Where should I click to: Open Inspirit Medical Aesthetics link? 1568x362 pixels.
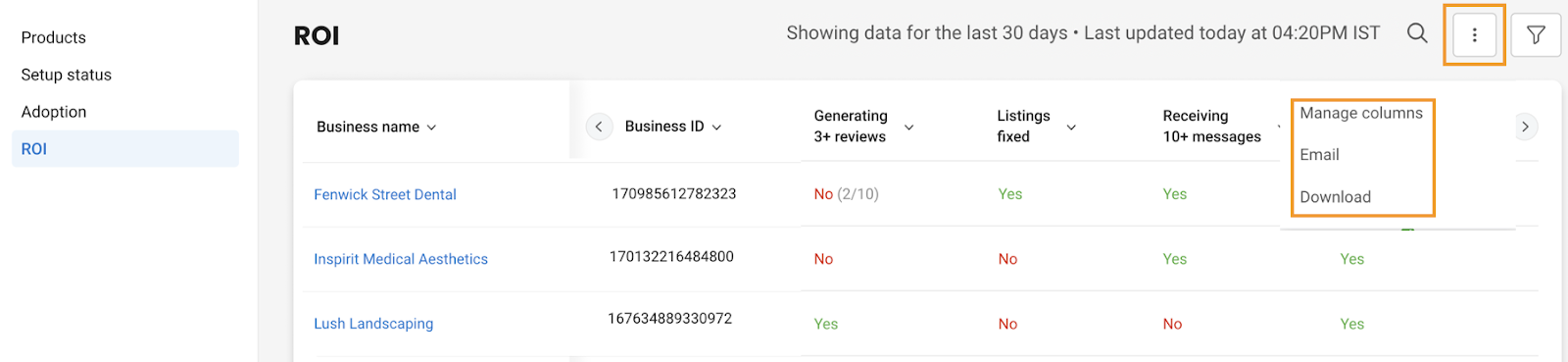coord(401,259)
